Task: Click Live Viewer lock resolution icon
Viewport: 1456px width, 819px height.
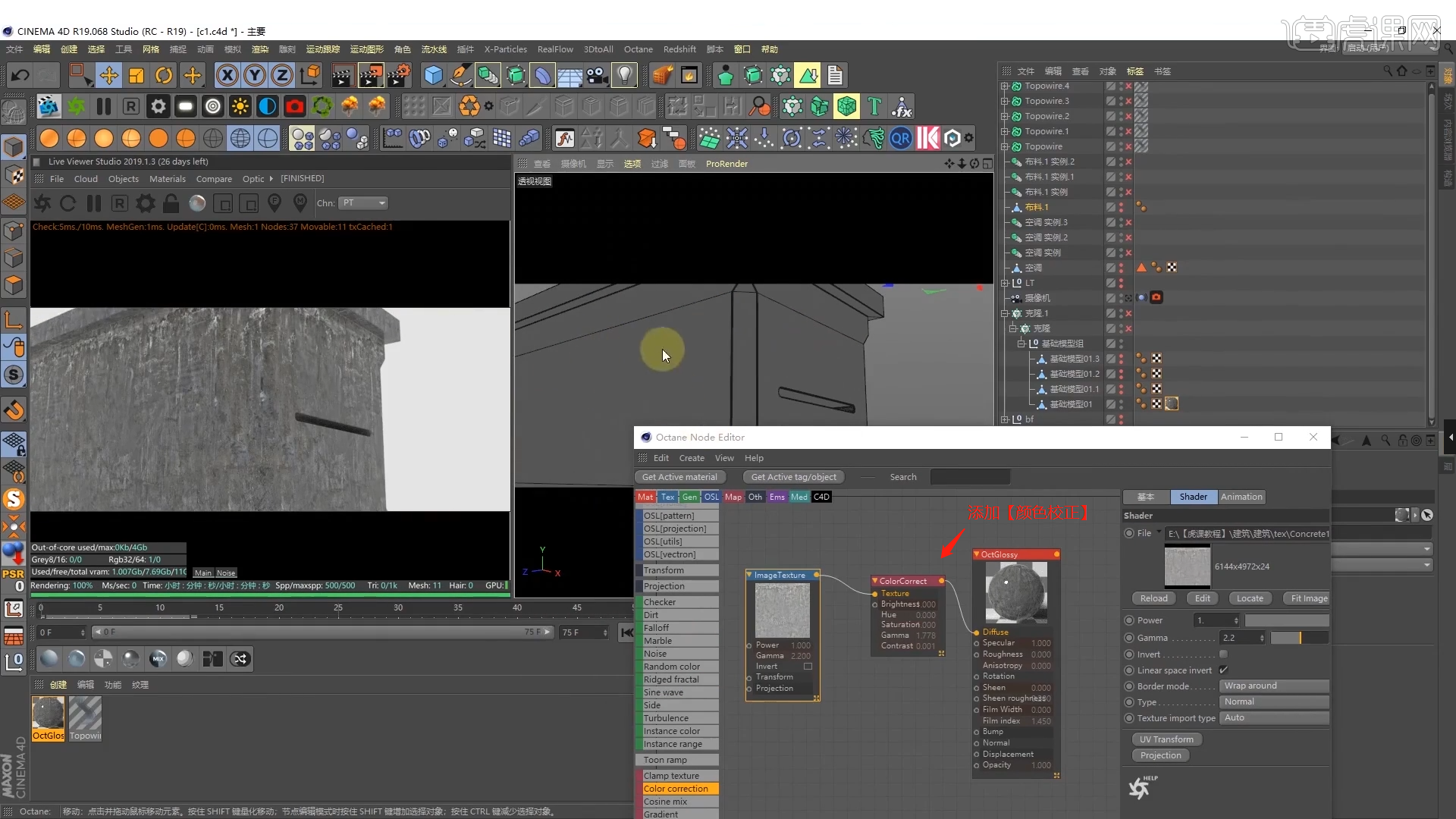Action: click(171, 203)
